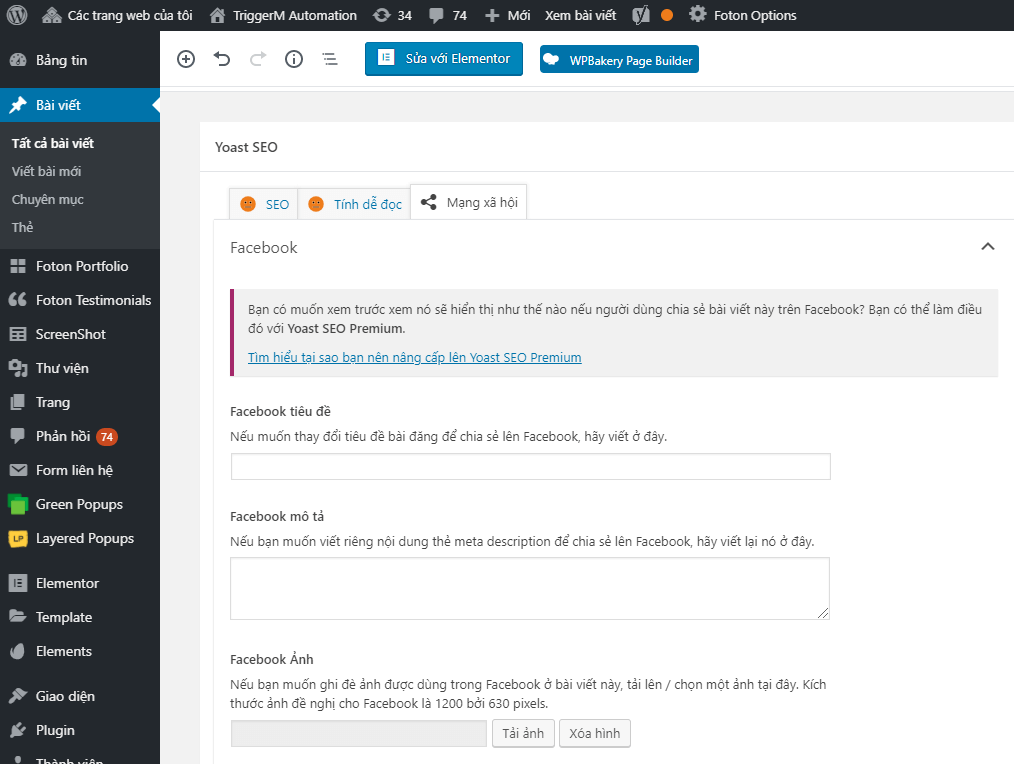Open the Yoast SEO Premium upgrade link
1014x764 pixels.
(414, 357)
